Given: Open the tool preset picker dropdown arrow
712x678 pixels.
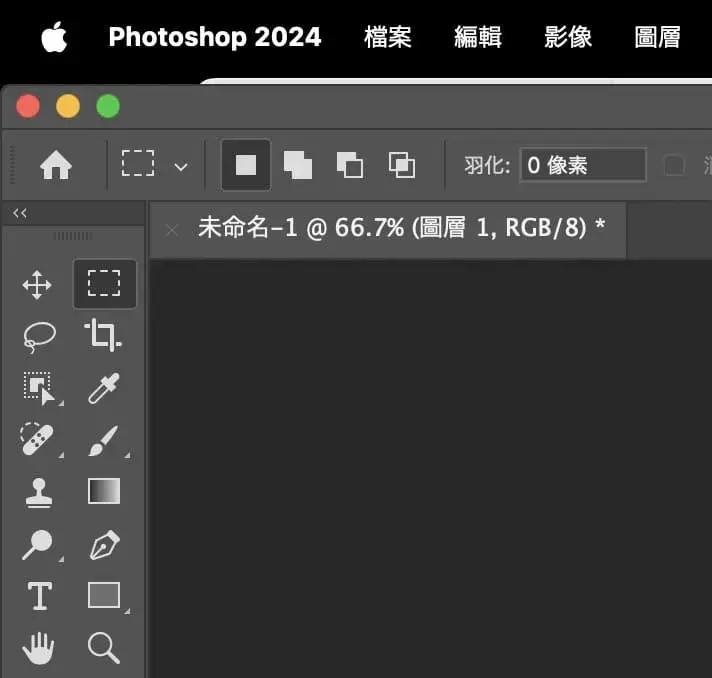Looking at the screenshot, I should click(x=181, y=167).
